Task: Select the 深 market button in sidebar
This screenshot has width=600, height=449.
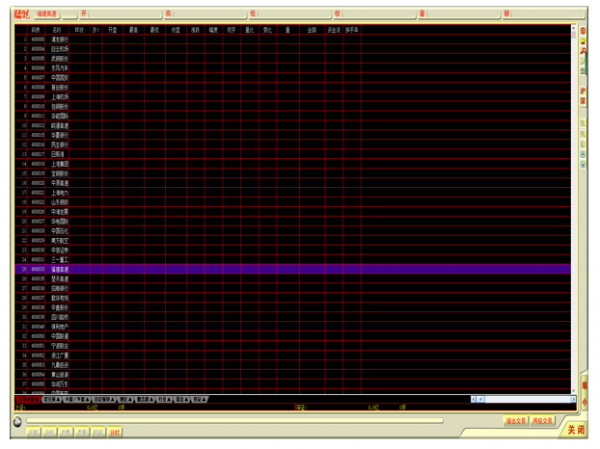Action: click(583, 101)
